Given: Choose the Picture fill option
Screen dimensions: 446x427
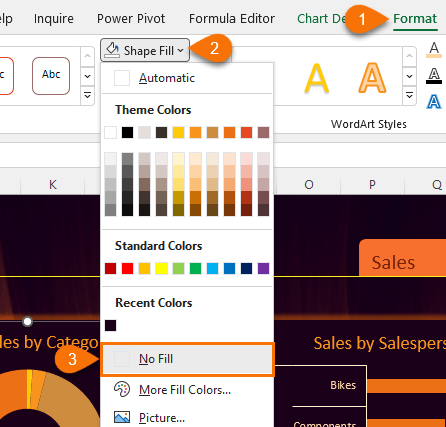Looking at the screenshot, I should (187, 417).
